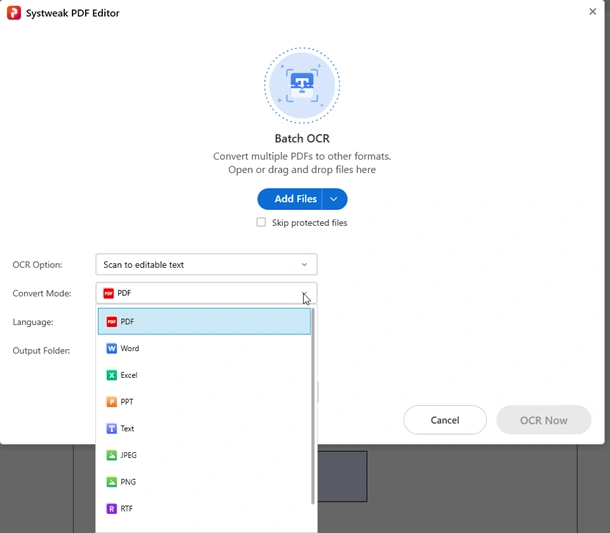The image size is (610, 533).
Task: Click the Language label
Action: [x=33, y=322]
